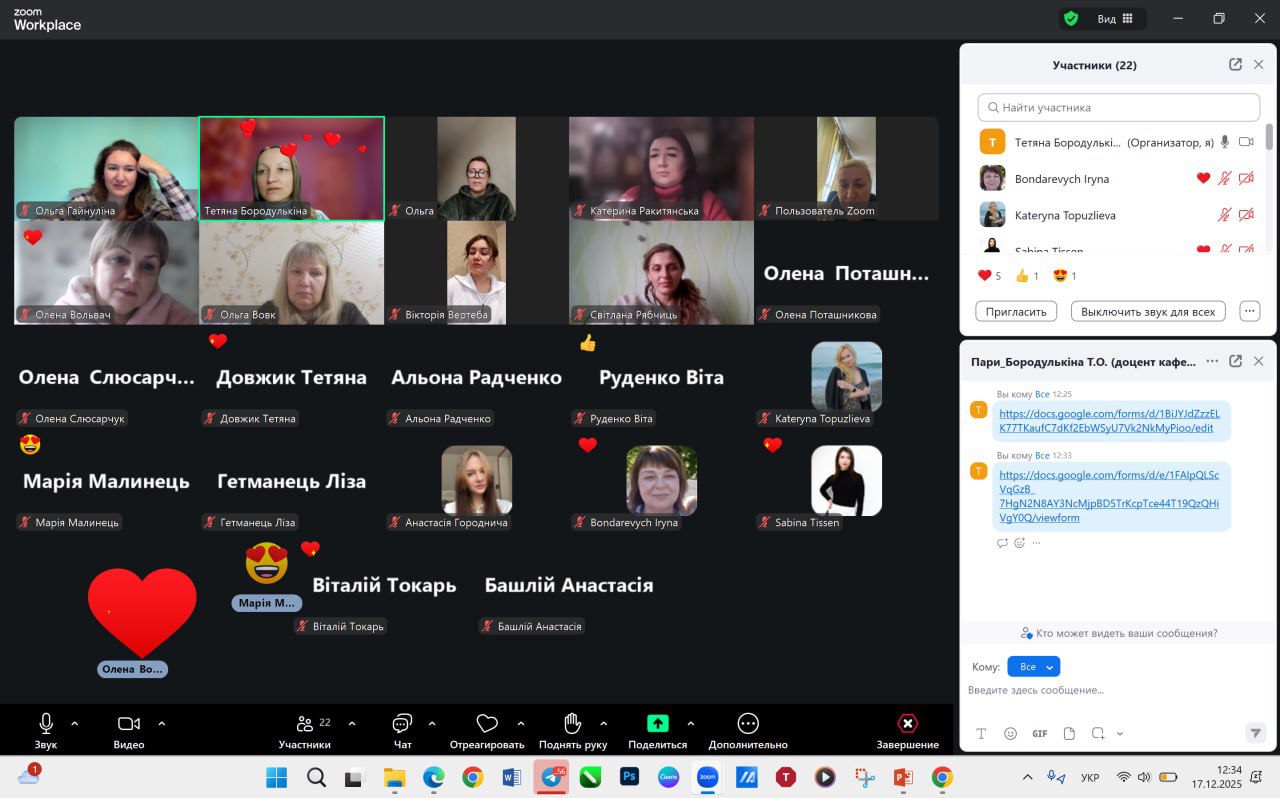Screen dimensions: 1280x798
Task: Open reactions with the Отреагировать heart icon
Action: pos(487,723)
